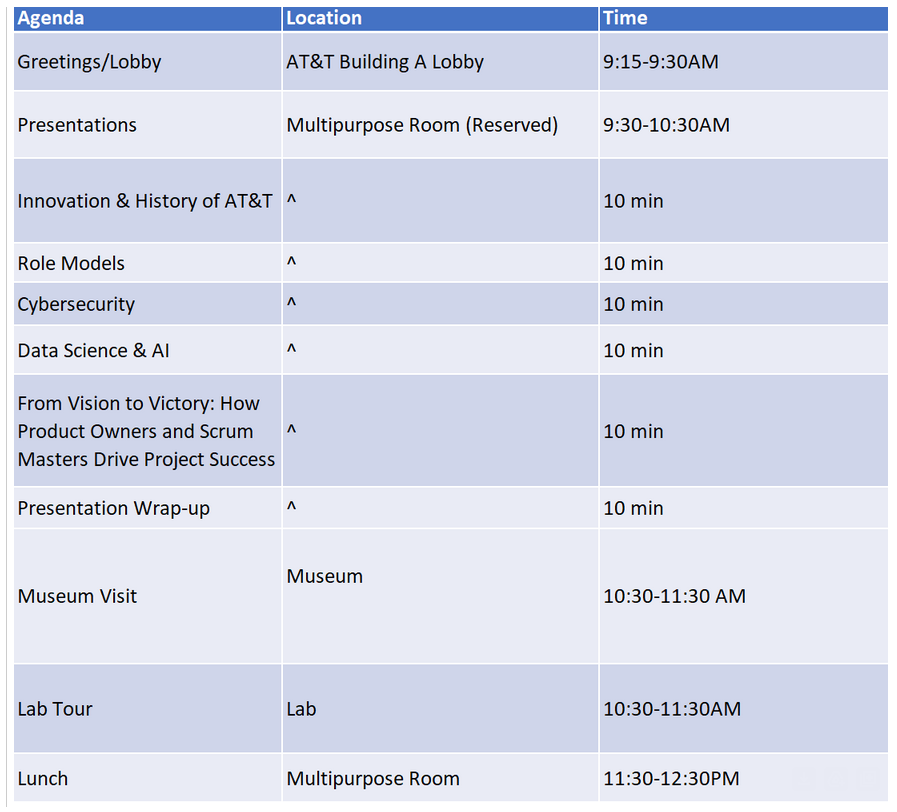Select the Role Models cell

click(x=148, y=263)
